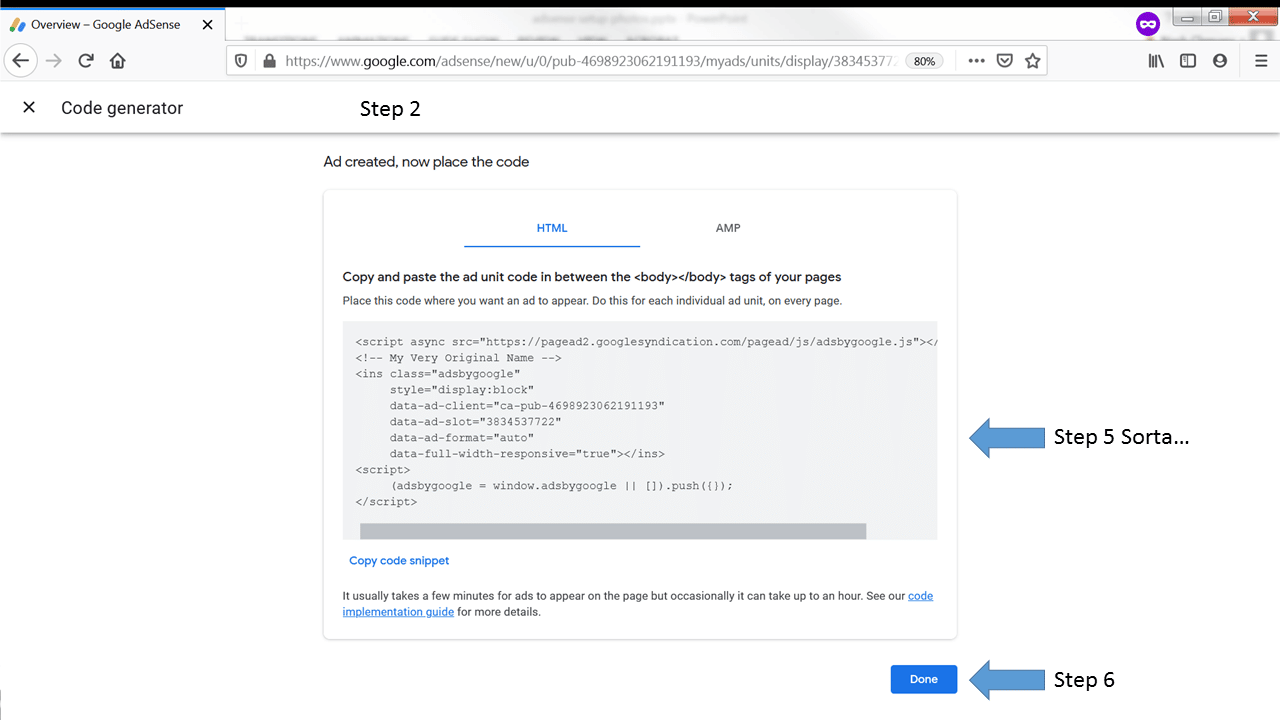Screen dimensions: 1280x720
Task: Switch to the HTML tab
Action: [x=552, y=228]
